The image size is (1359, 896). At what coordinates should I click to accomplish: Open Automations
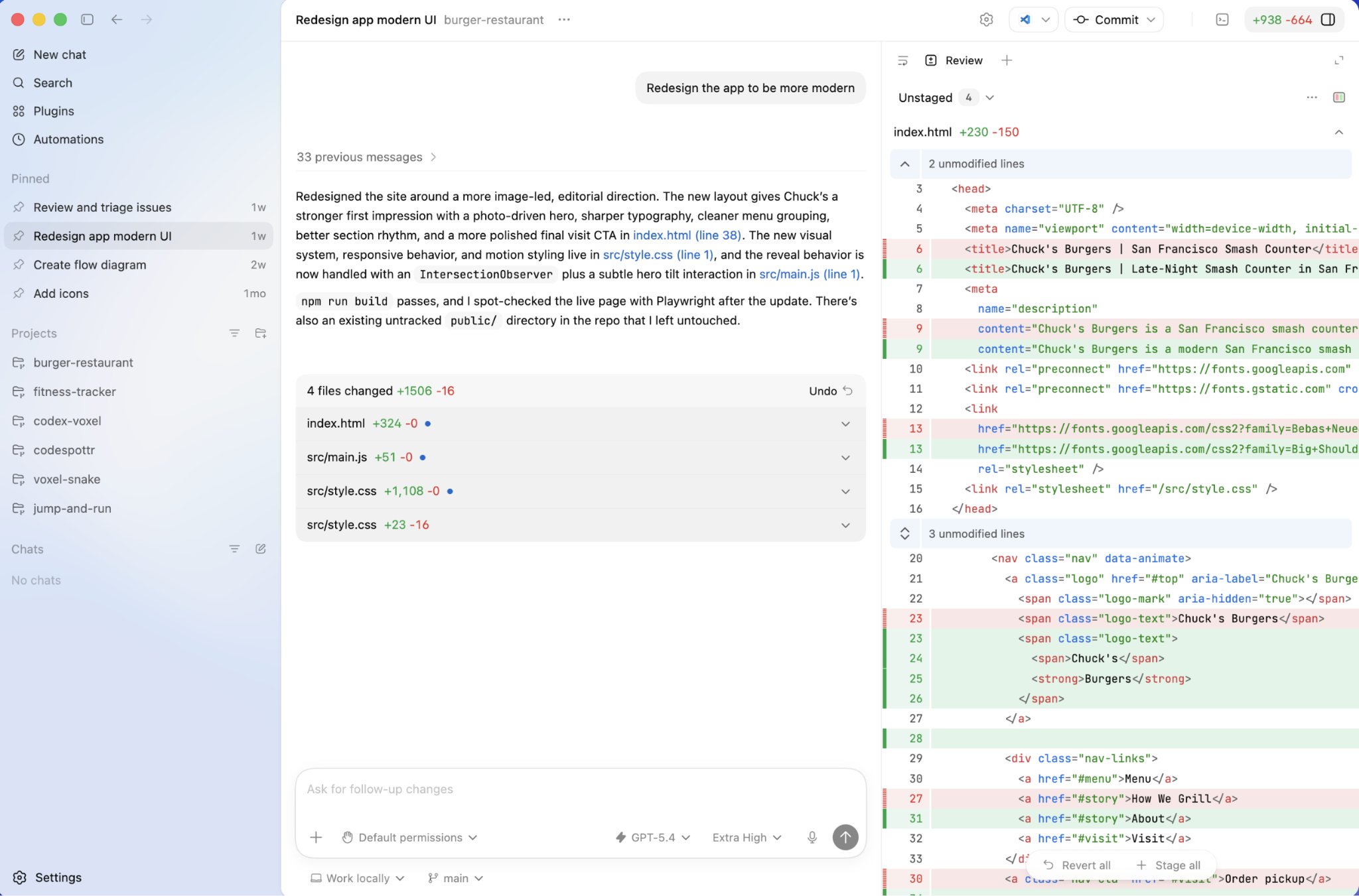click(x=68, y=139)
